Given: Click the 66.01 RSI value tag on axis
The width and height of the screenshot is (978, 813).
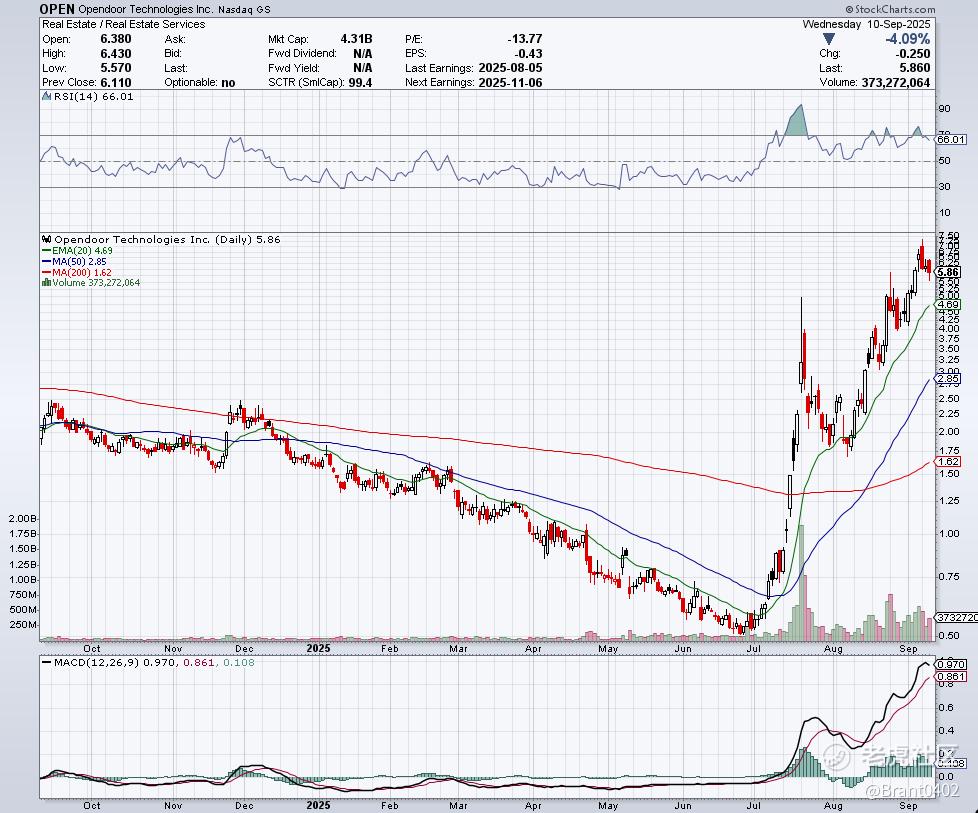Looking at the screenshot, I should pos(951,140).
